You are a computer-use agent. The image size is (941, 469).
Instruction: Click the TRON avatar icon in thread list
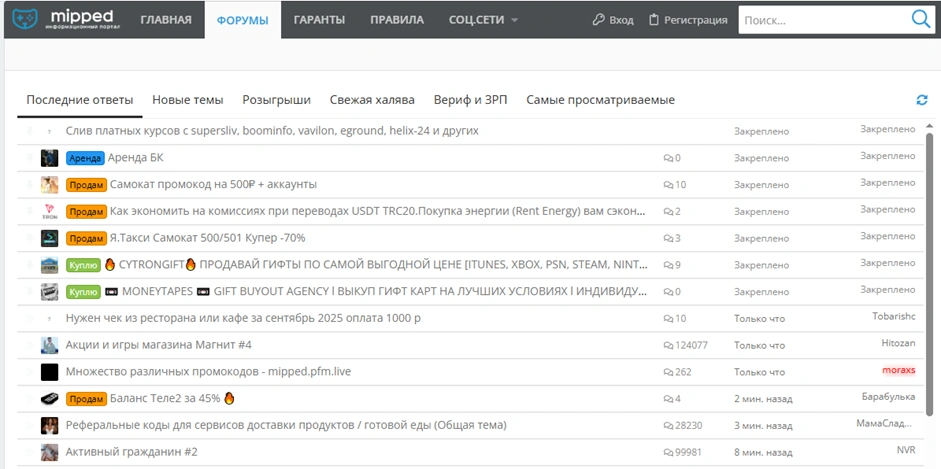point(49,212)
